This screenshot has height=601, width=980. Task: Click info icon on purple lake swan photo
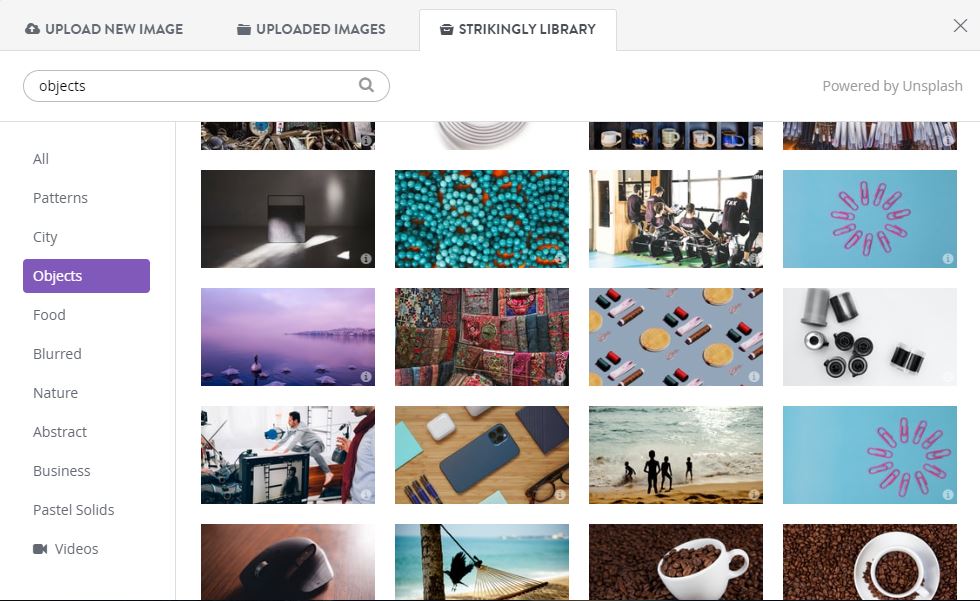366,377
